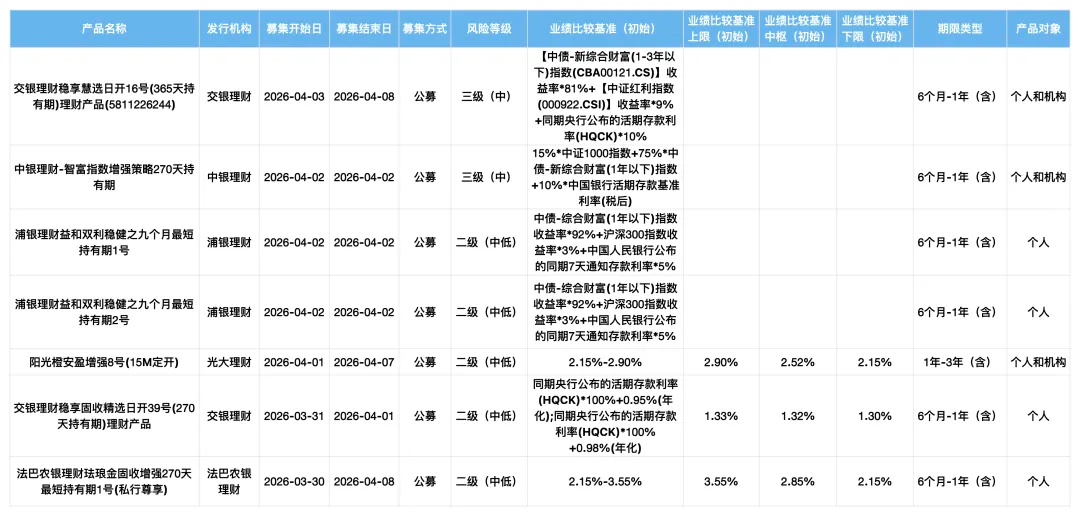Click upper limit value 1.33%
This screenshot has height=516, width=1080.
(721, 416)
